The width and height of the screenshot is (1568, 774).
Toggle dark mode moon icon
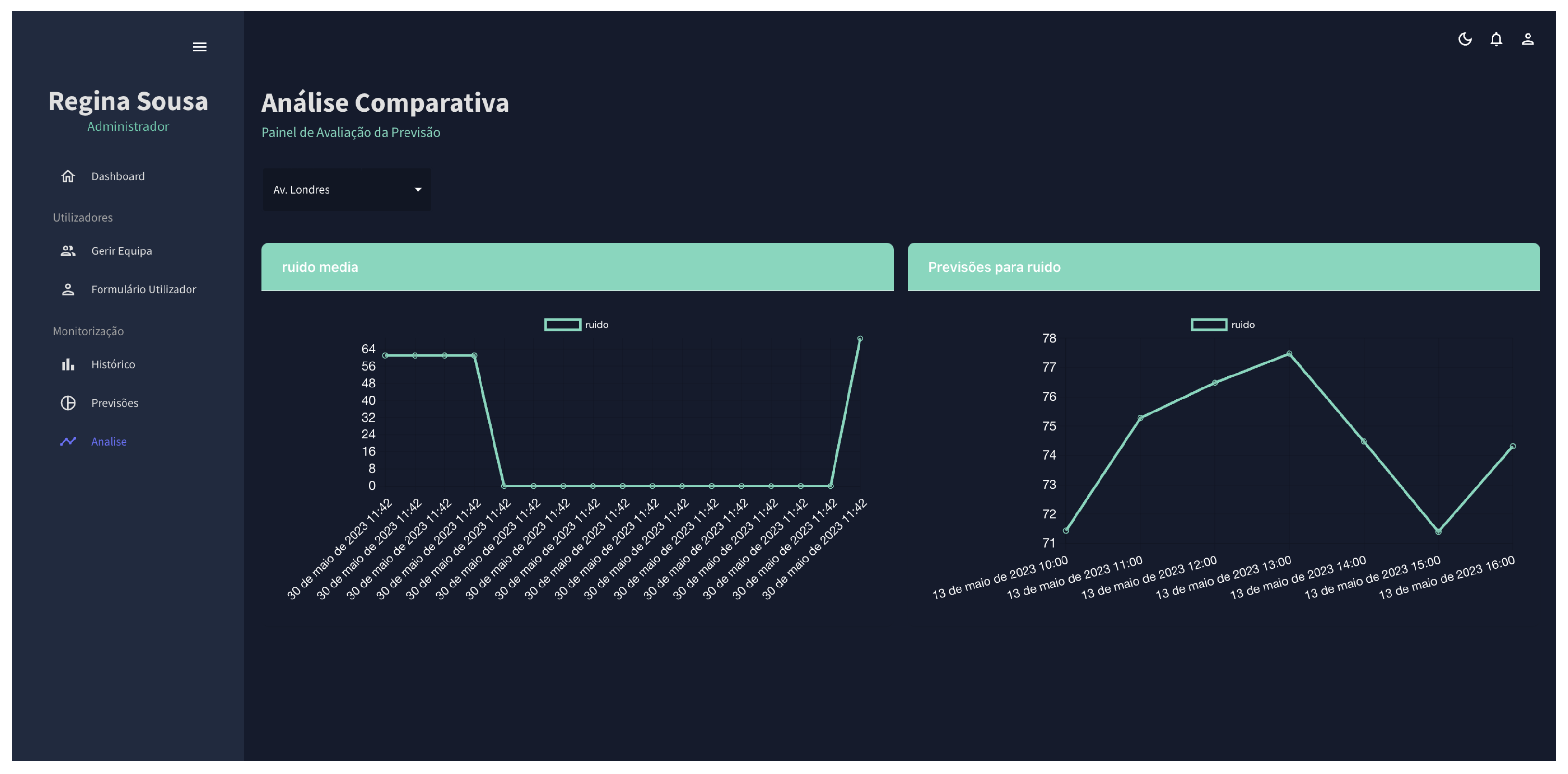tap(1465, 39)
